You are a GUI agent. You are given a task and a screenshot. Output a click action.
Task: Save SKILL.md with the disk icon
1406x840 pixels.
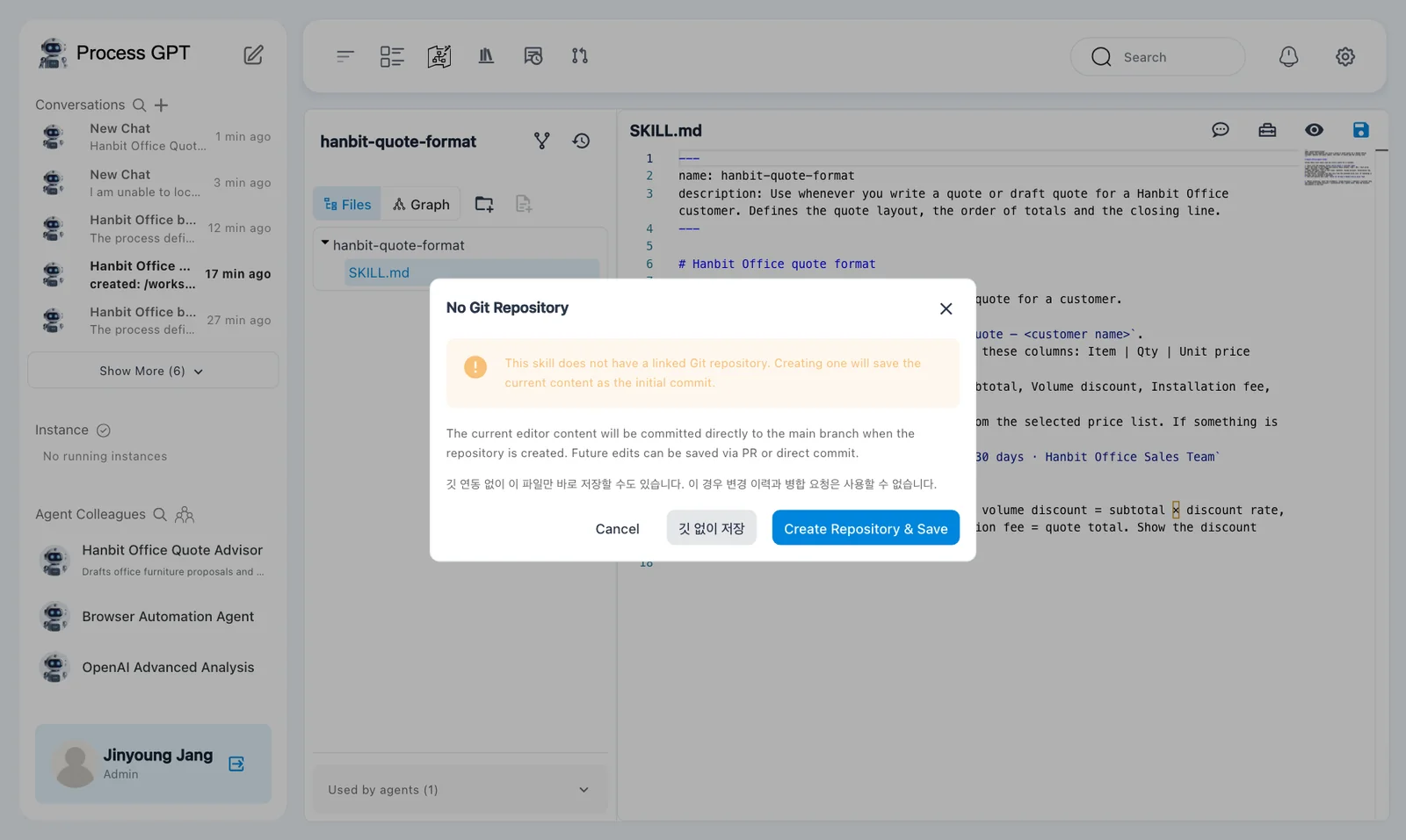click(x=1360, y=130)
